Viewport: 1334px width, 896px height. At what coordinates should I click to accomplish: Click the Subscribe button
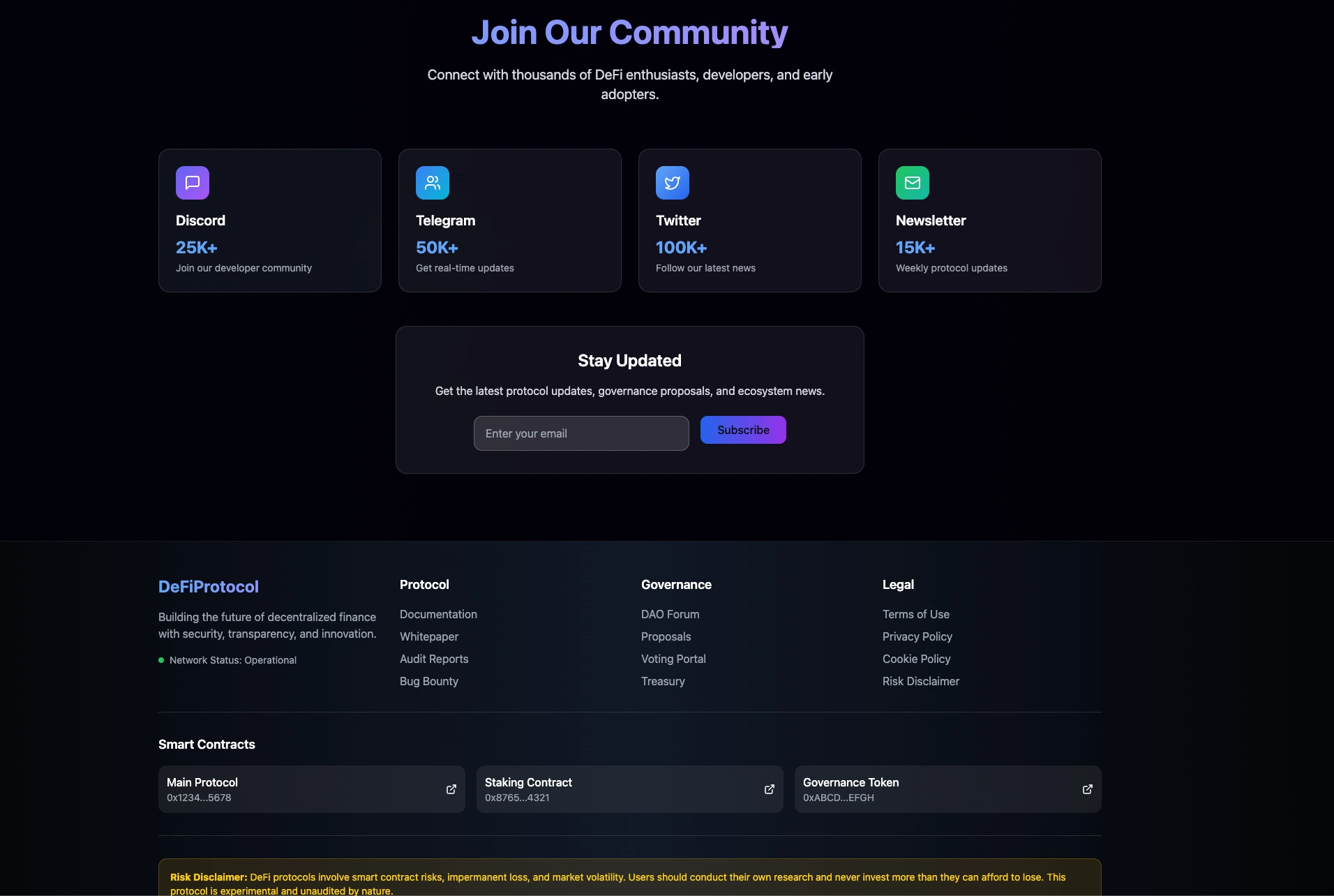click(x=743, y=430)
